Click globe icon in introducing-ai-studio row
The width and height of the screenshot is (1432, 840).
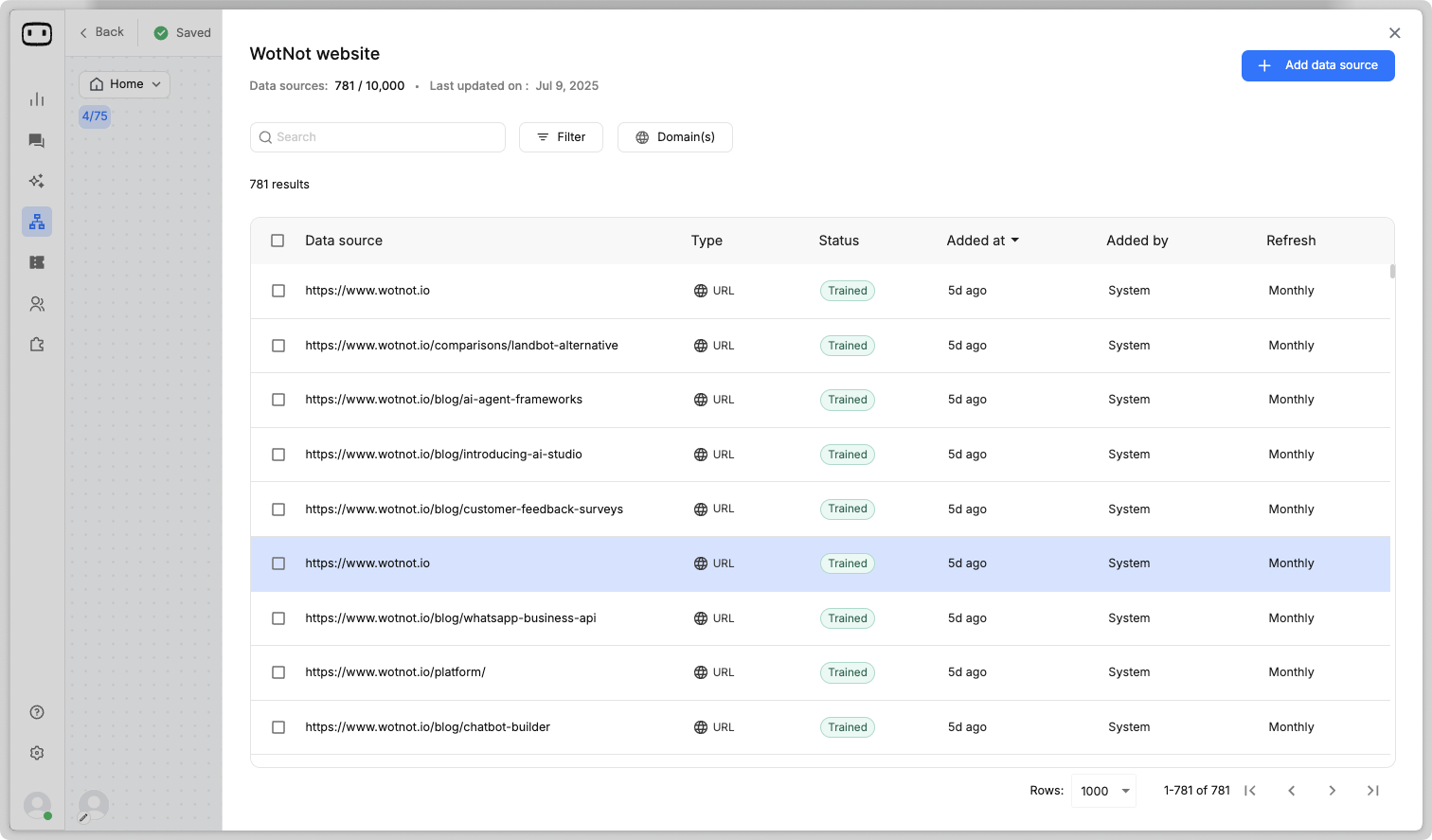point(701,455)
